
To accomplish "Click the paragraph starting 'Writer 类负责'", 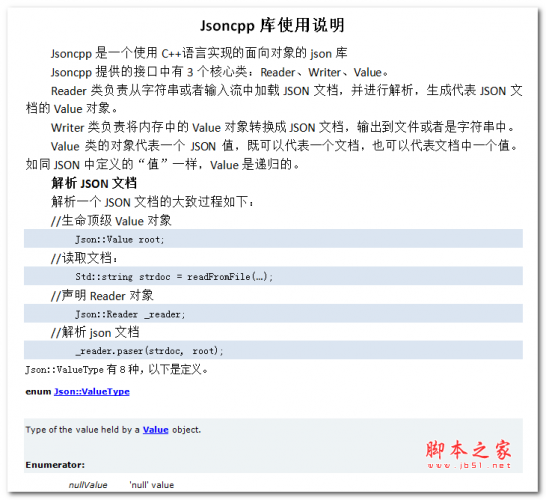I will tap(283, 127).
